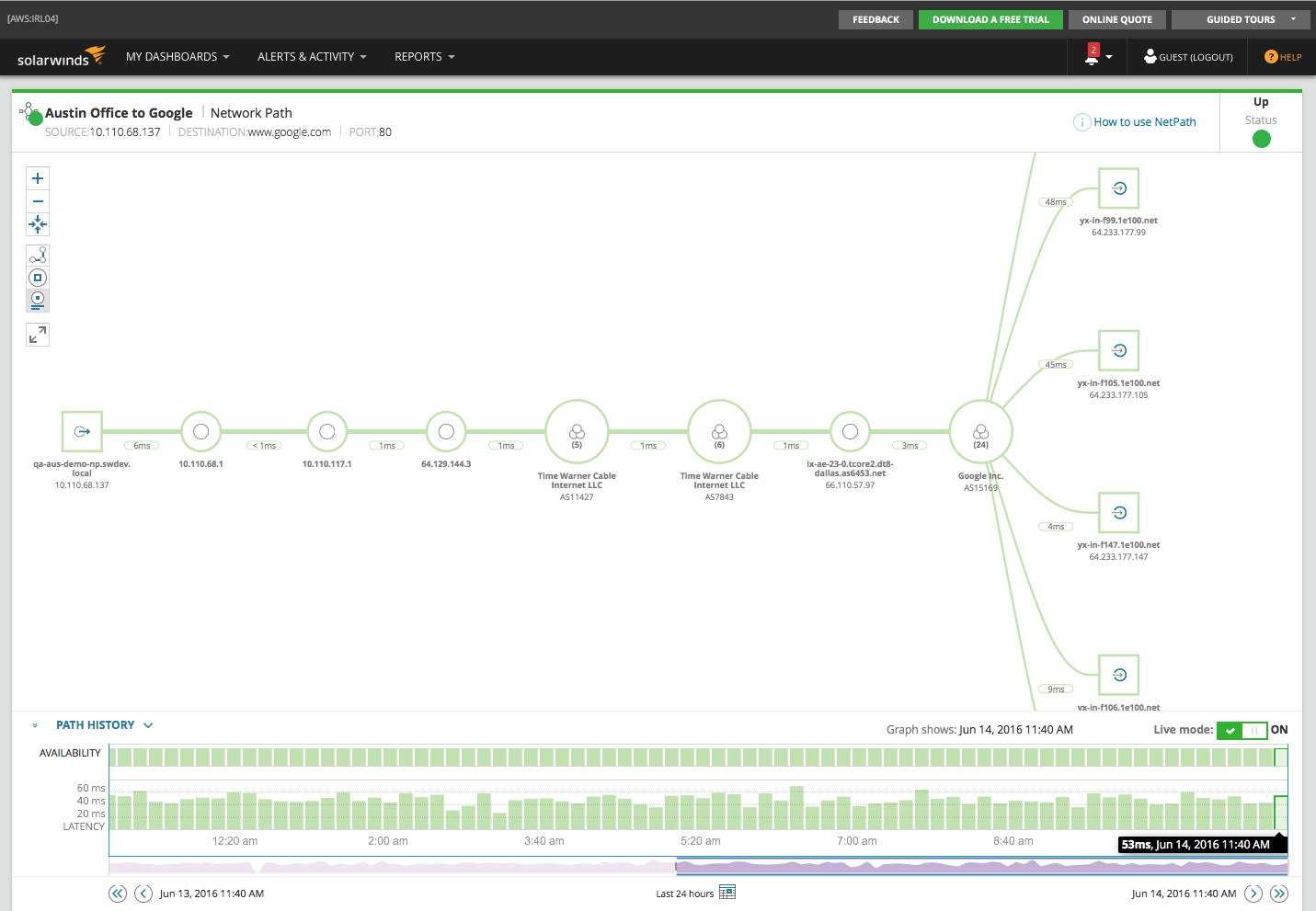Toggle the square node display mode
Image resolution: width=1316 pixels, height=911 pixels.
[x=38, y=278]
